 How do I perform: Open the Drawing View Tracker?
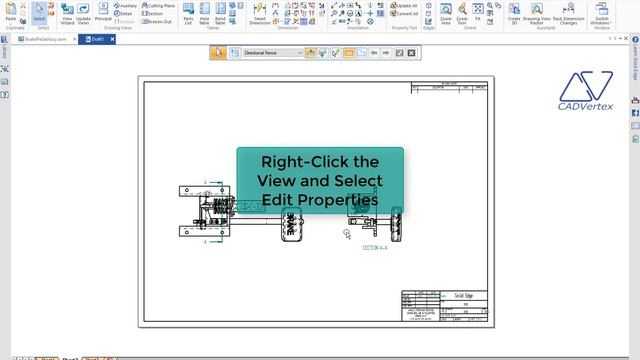(x=537, y=13)
